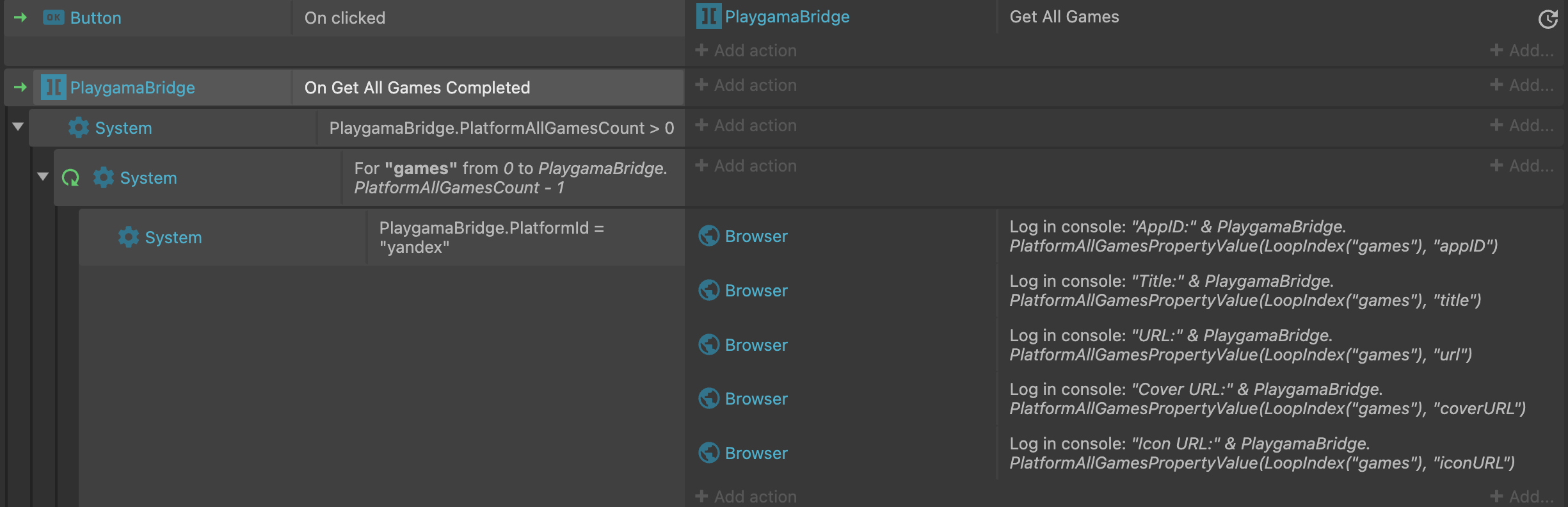Screen dimensions: 1568x507
Task: Select the Log in console "Title:" action
Action: (x=1245, y=291)
